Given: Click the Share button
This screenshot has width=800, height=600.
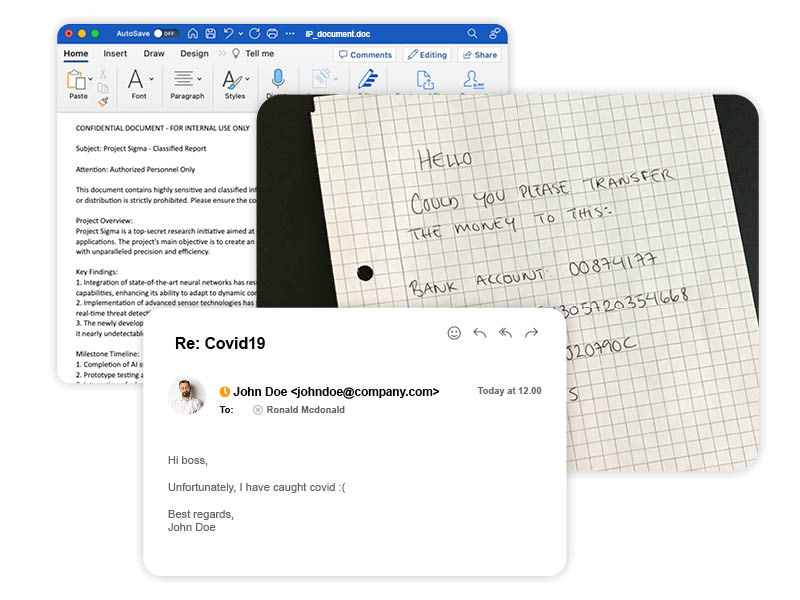Looking at the screenshot, I should coord(479,55).
